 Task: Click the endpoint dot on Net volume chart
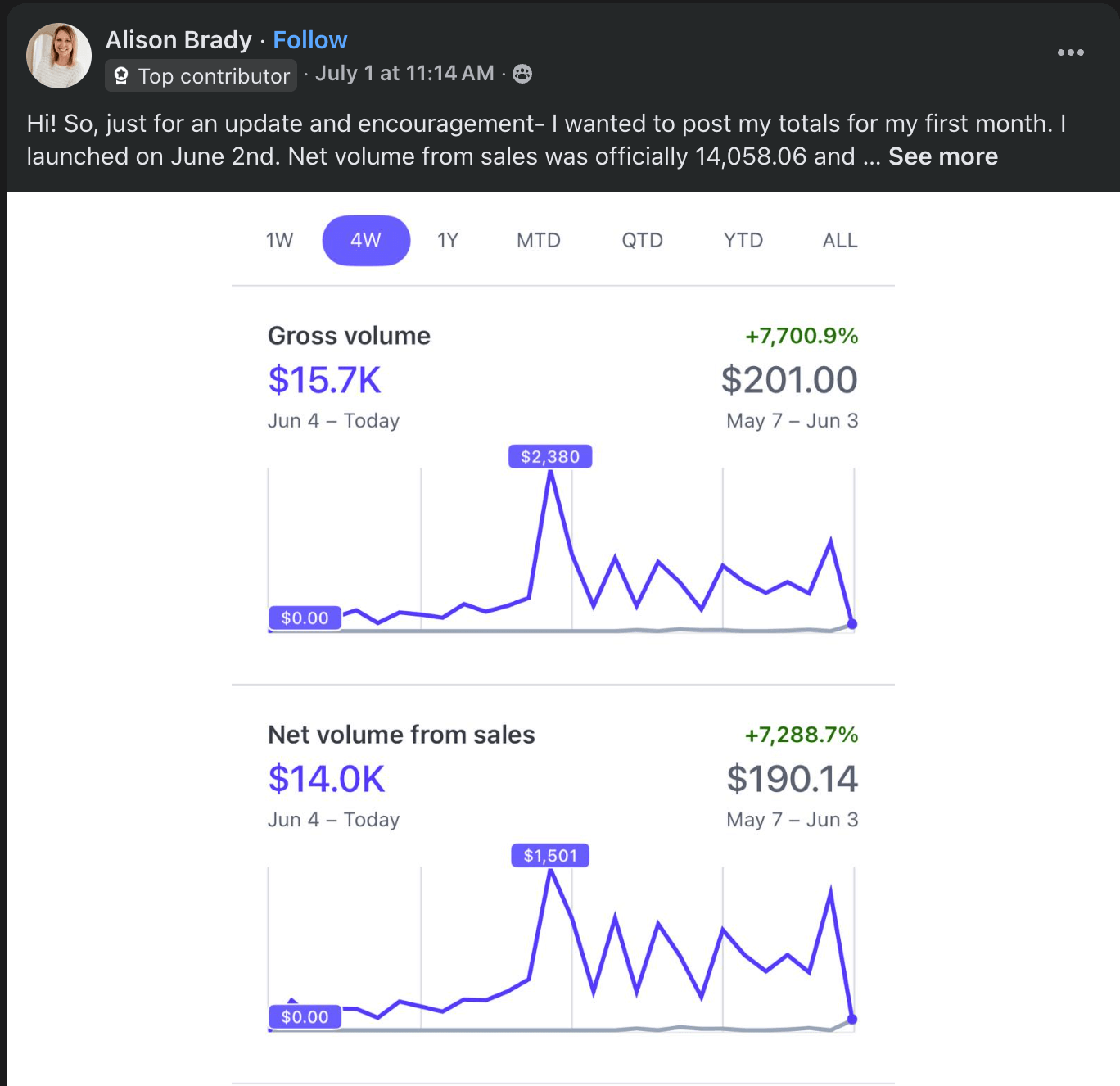(x=852, y=1020)
